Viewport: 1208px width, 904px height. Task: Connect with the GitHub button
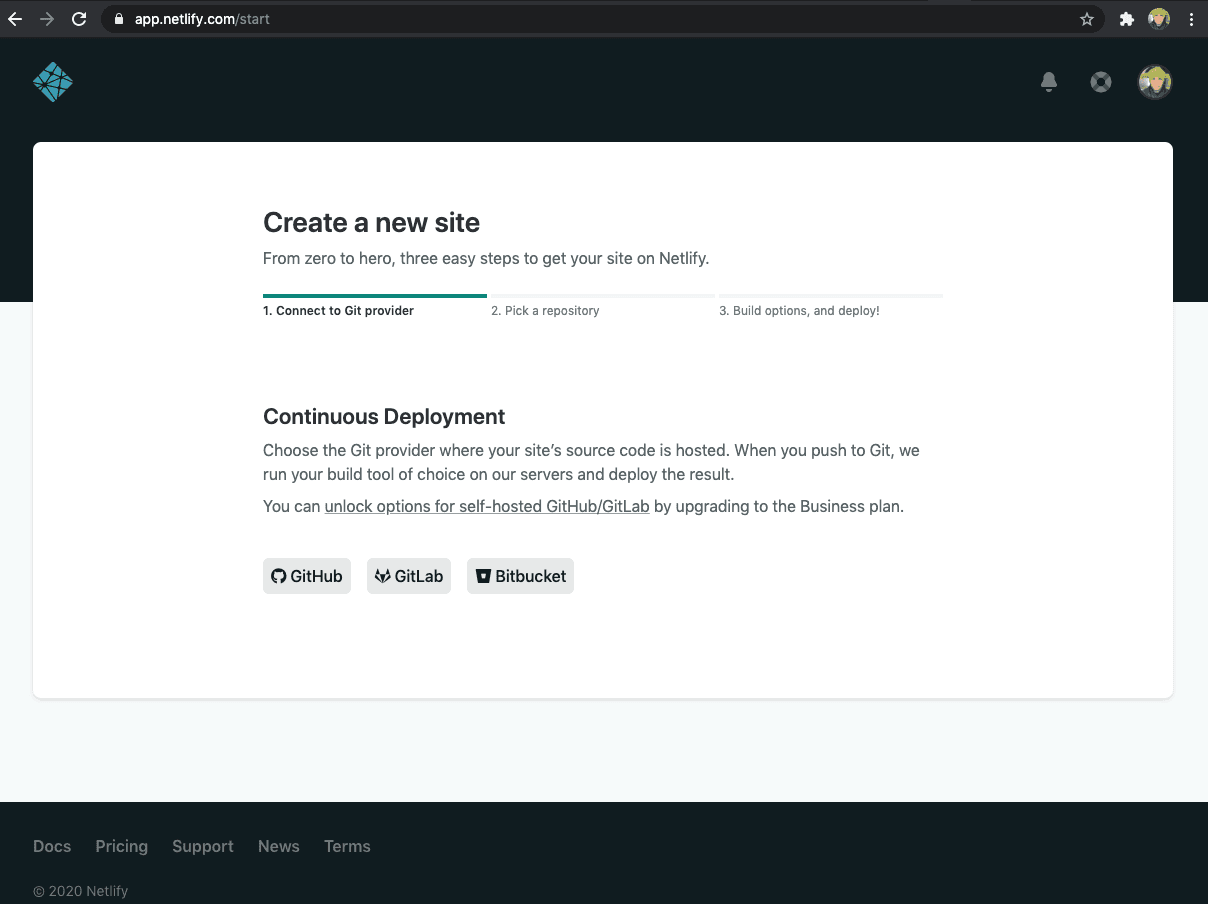click(x=307, y=576)
